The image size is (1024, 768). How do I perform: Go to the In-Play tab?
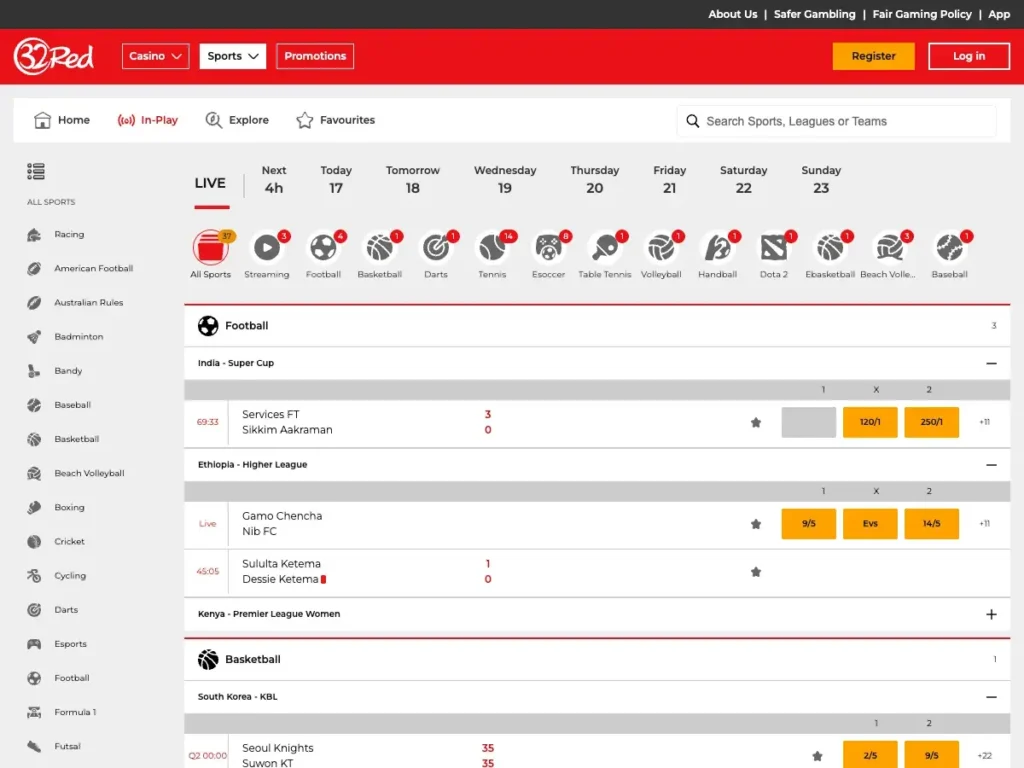pyautogui.click(x=148, y=120)
